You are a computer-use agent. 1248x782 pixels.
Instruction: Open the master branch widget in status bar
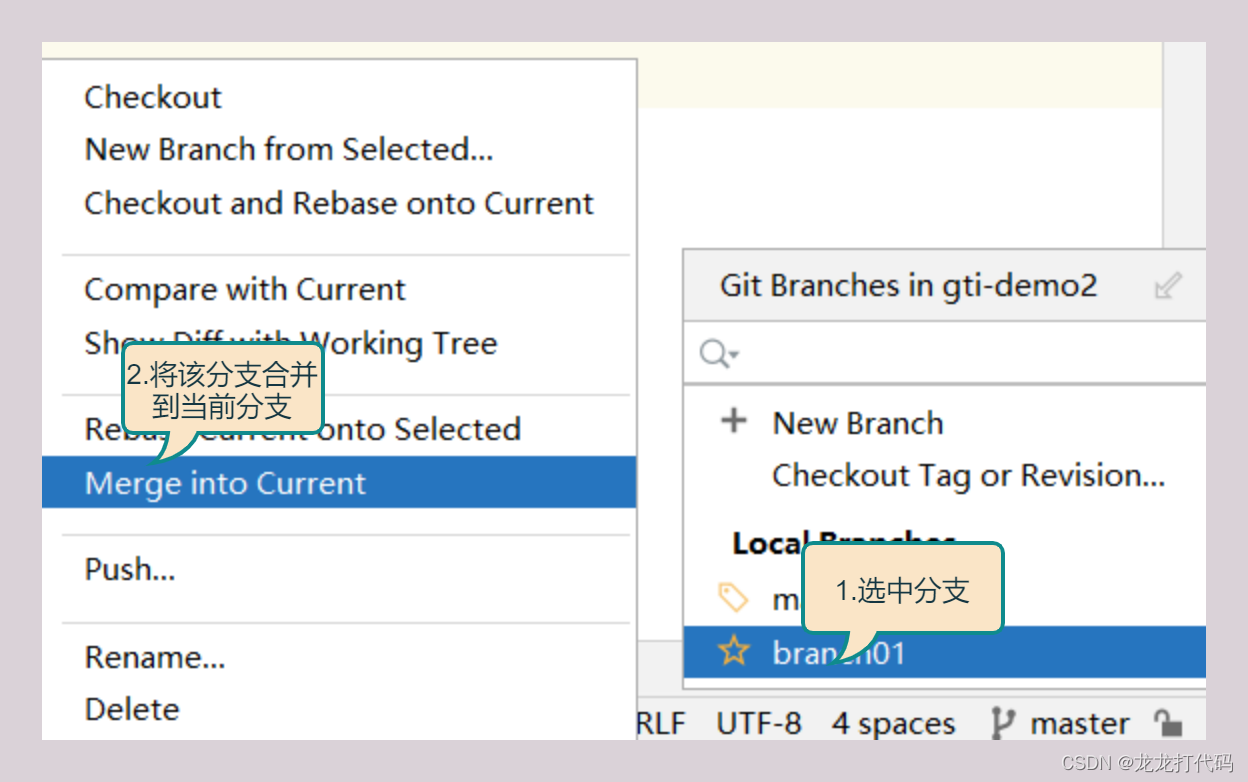[1080, 723]
